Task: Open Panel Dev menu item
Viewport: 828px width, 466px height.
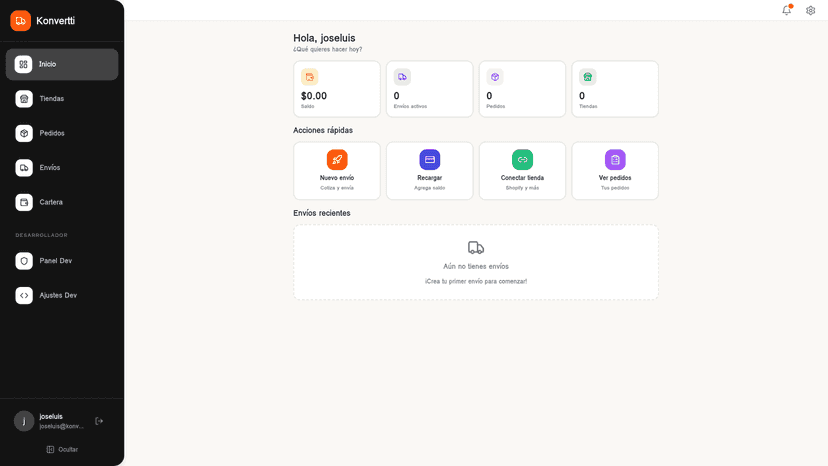Action: pos(62,261)
